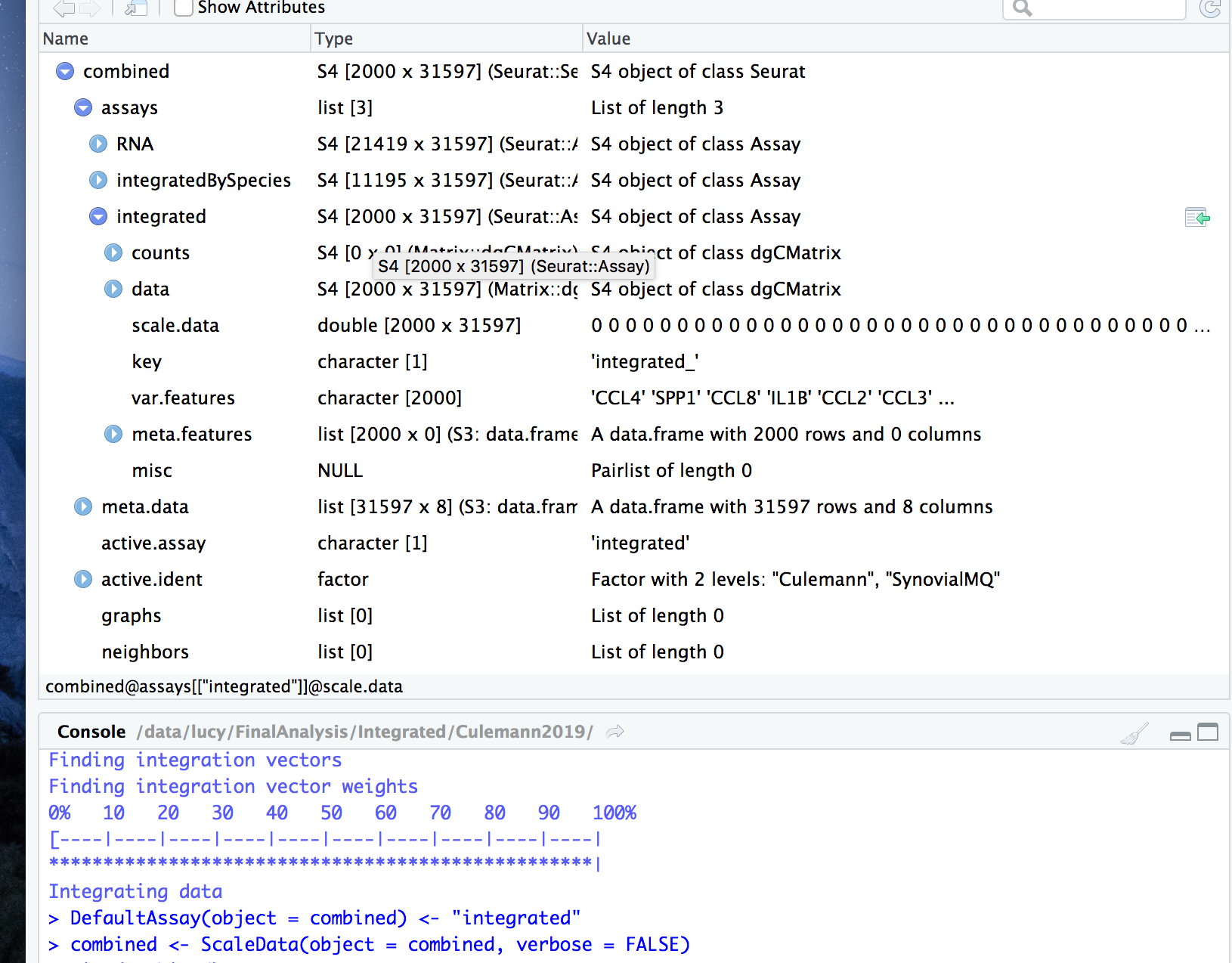Expand the counts dgCMatrix node
The width and height of the screenshot is (1232, 963).
113,252
